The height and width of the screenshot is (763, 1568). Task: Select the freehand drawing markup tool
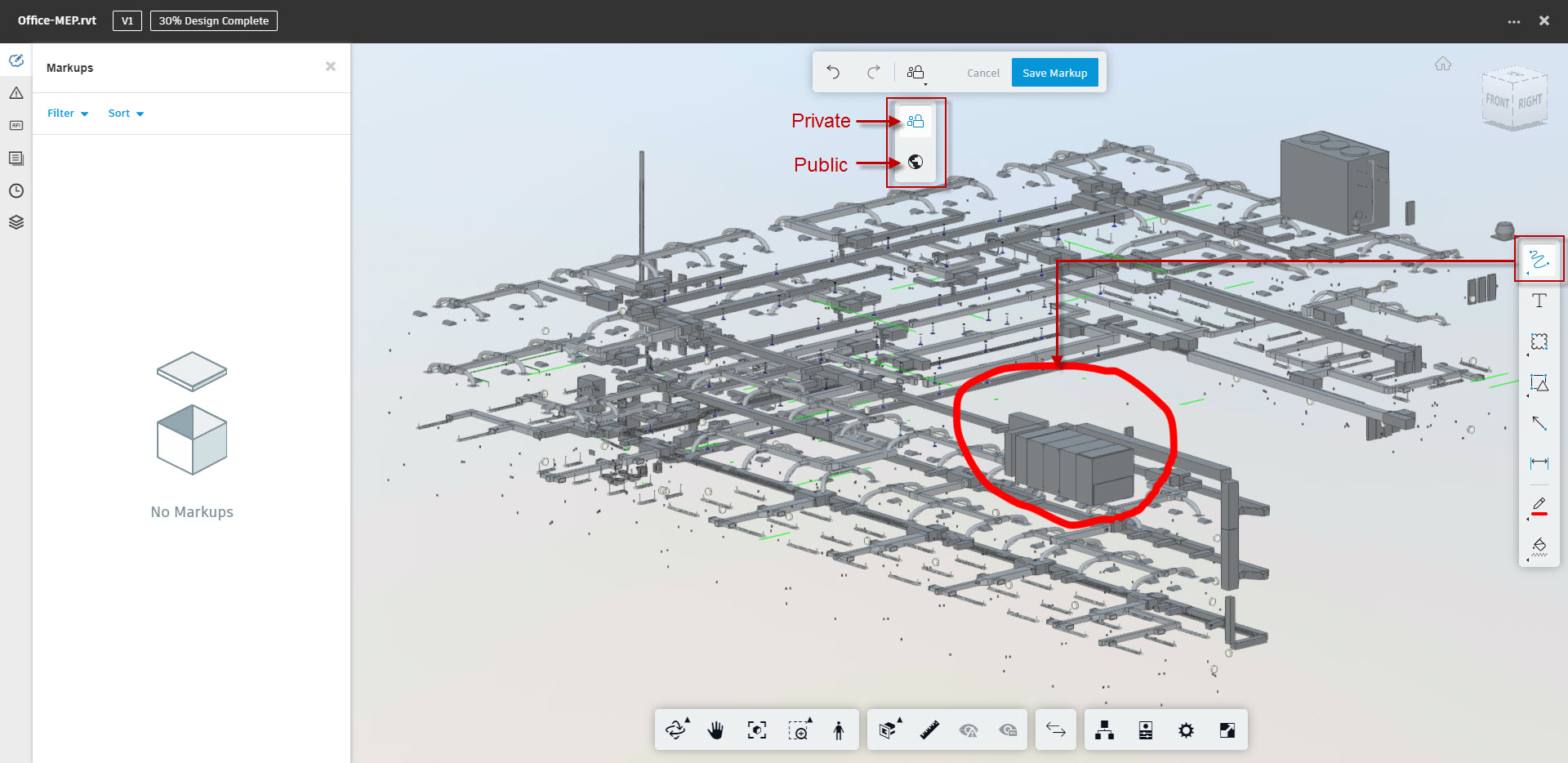[x=1539, y=259]
